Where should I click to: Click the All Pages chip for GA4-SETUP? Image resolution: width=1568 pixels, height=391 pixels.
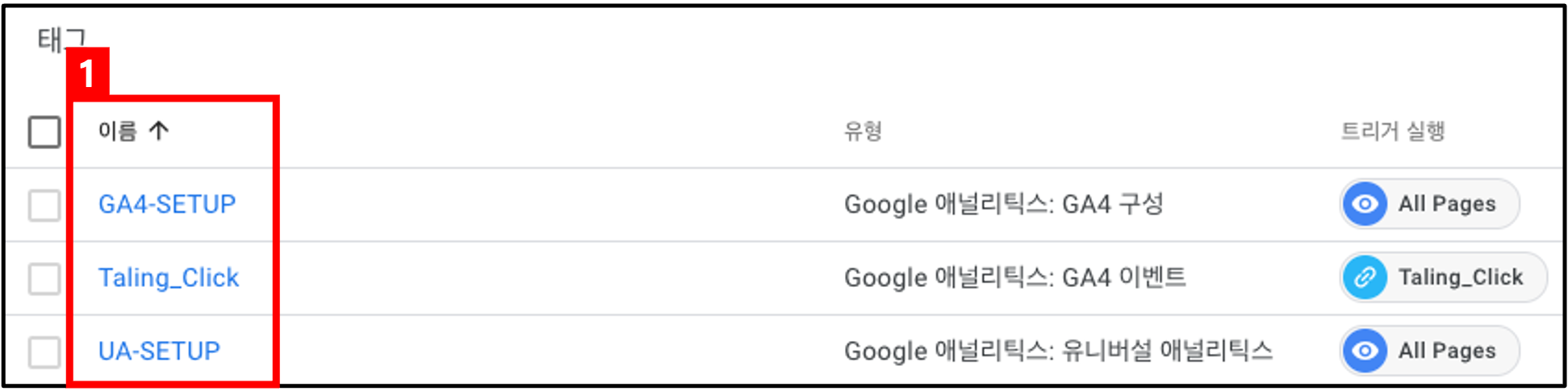(x=1431, y=204)
